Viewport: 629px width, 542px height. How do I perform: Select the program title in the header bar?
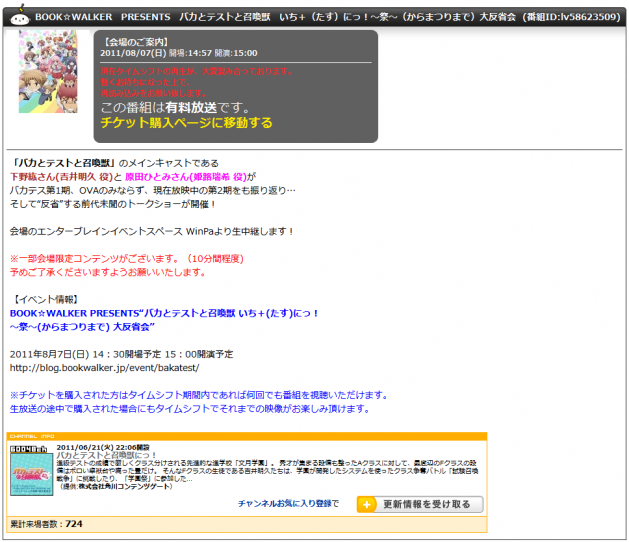click(x=327, y=17)
